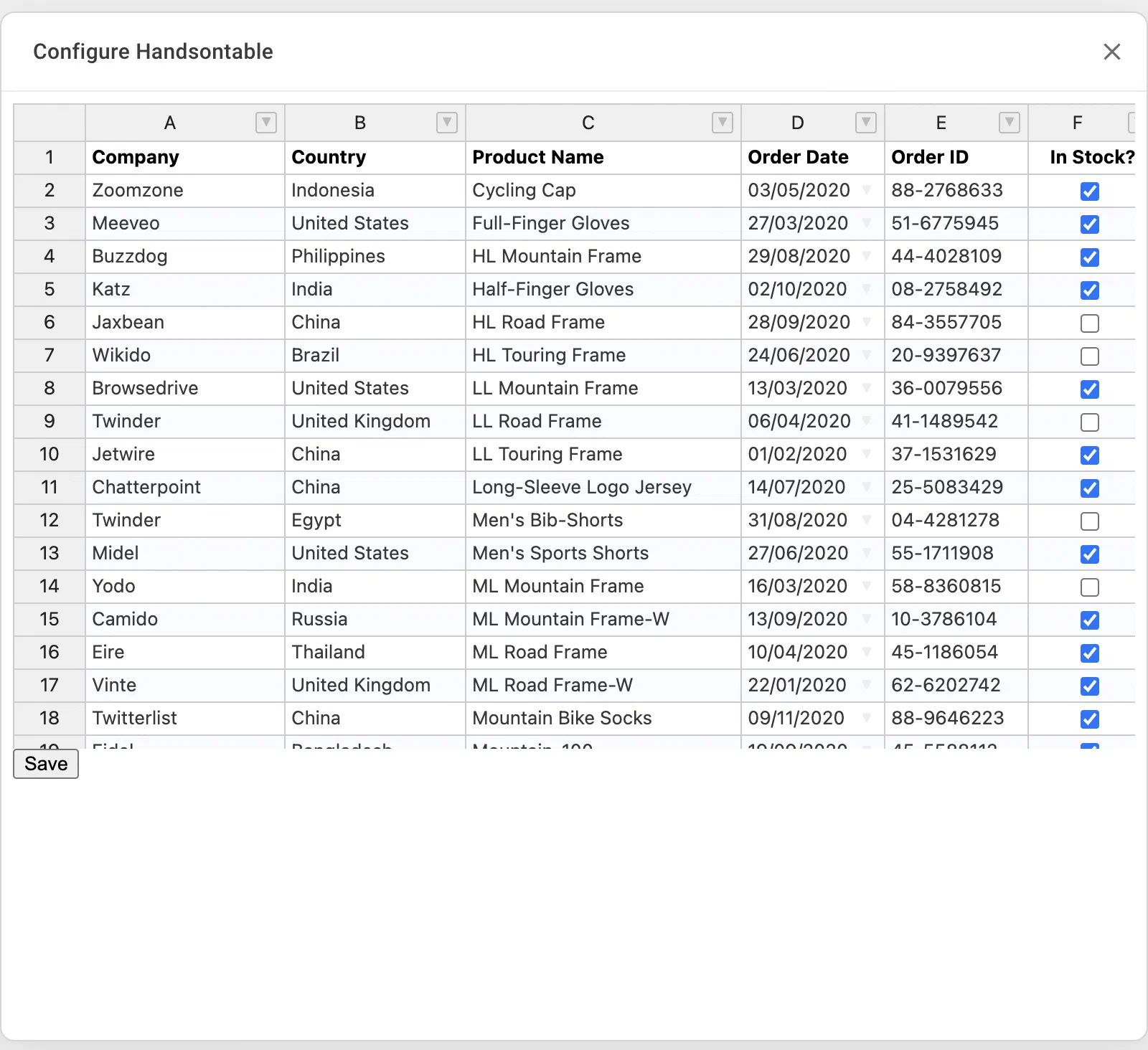Uncheck In Stock for Vinte row
The height and width of the screenshot is (1050, 1148).
click(x=1090, y=686)
